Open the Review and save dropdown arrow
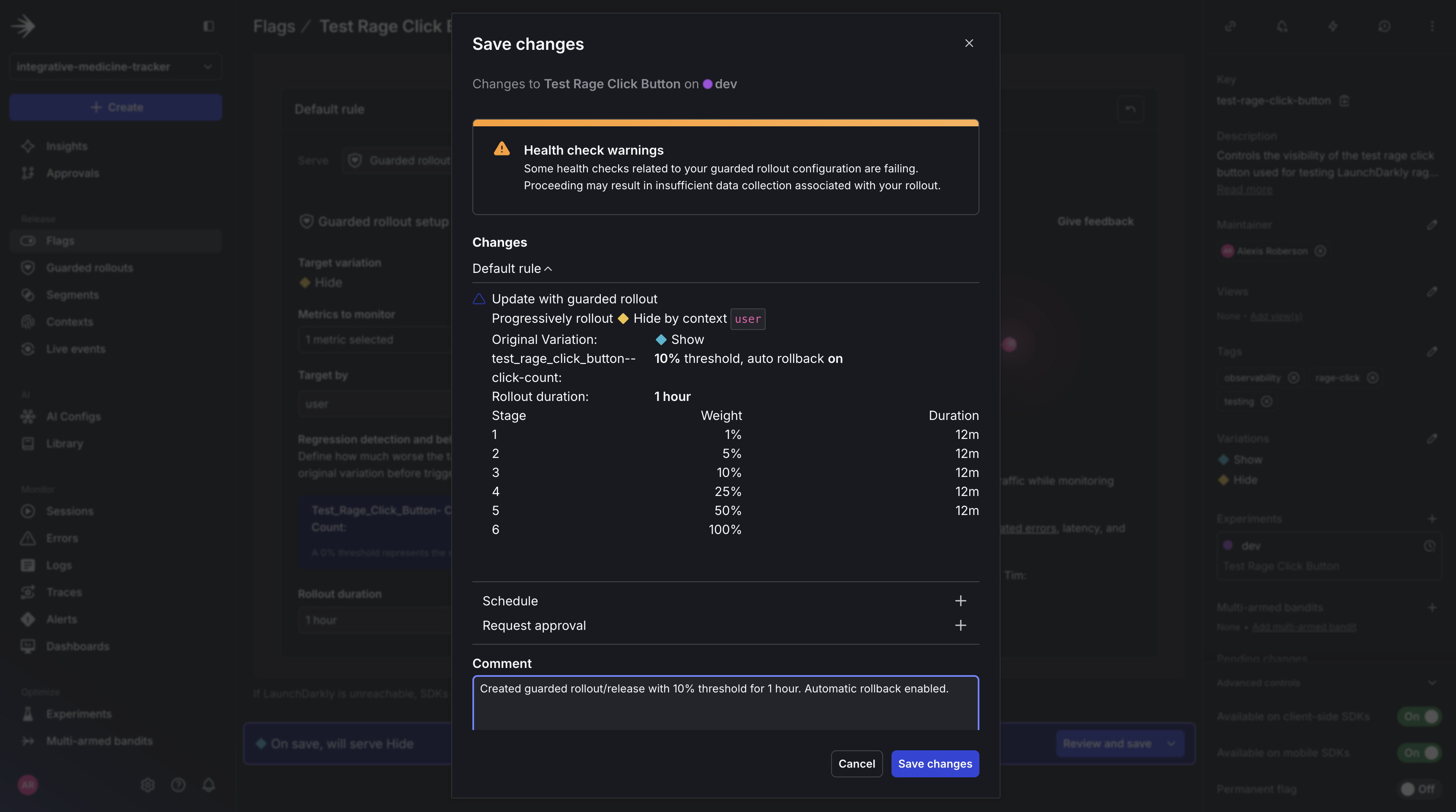Screen dimensions: 1456x812 (1171, 744)
